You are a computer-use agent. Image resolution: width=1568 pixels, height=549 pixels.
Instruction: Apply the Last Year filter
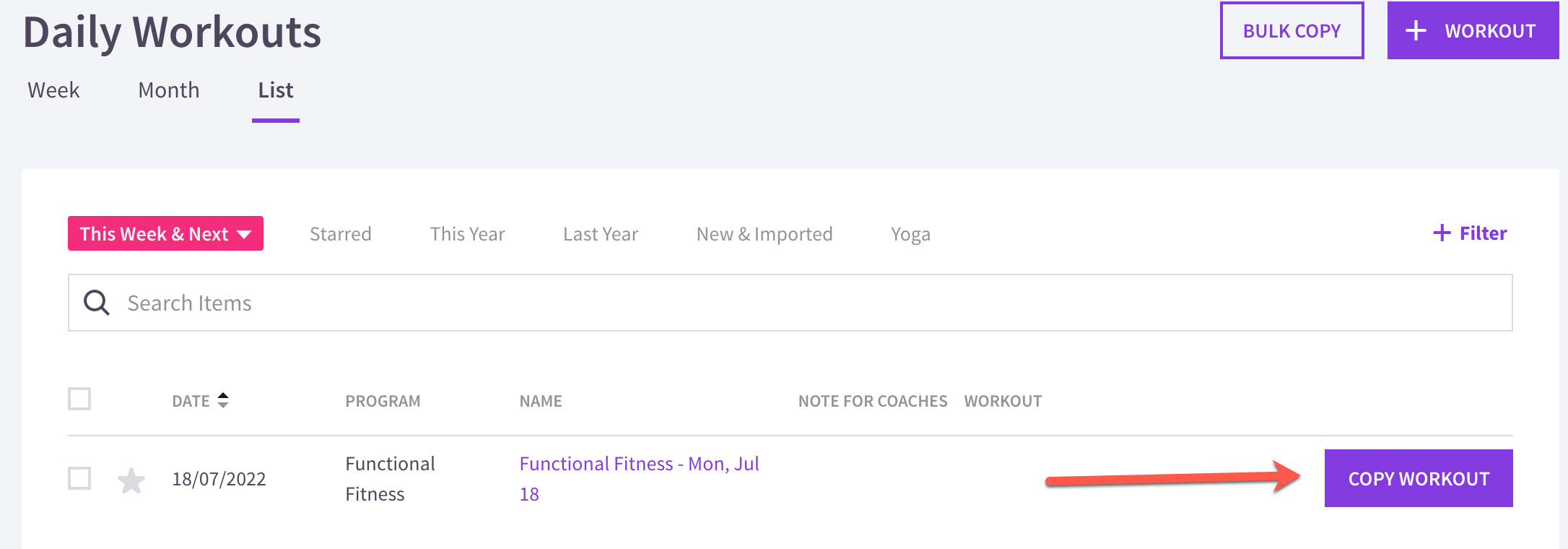tap(601, 234)
